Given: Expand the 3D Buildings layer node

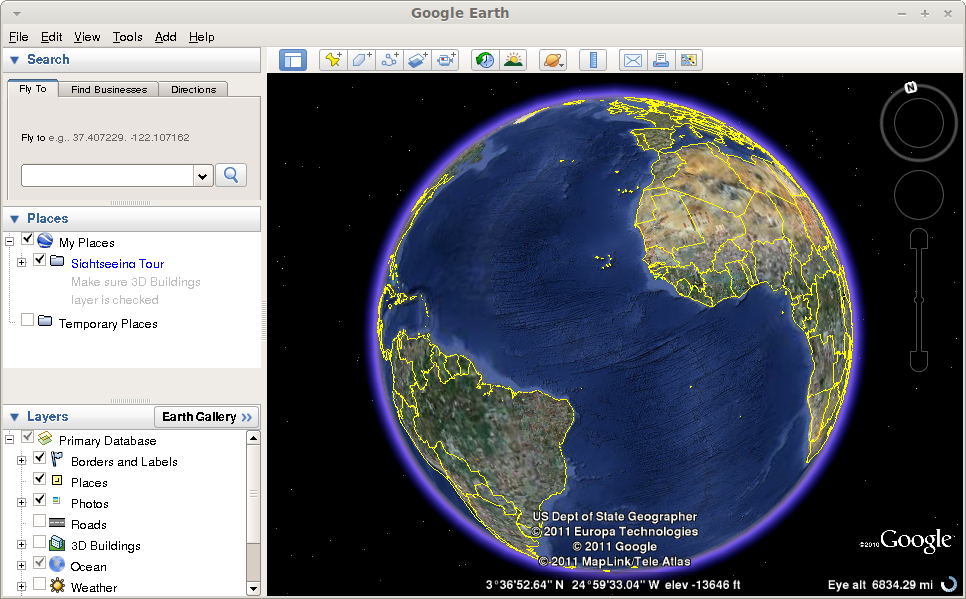Looking at the screenshot, I should pyautogui.click(x=22, y=544).
